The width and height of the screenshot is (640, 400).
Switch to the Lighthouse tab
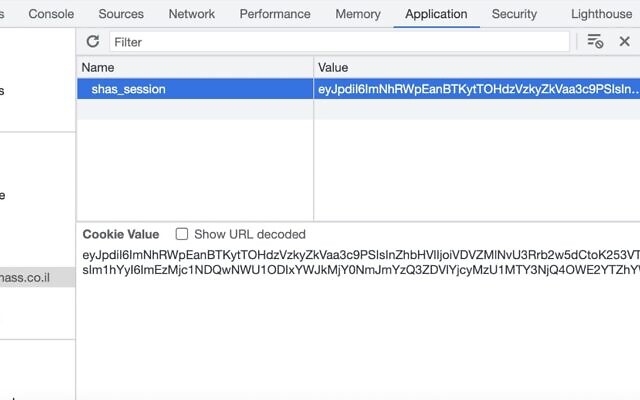tap(601, 14)
